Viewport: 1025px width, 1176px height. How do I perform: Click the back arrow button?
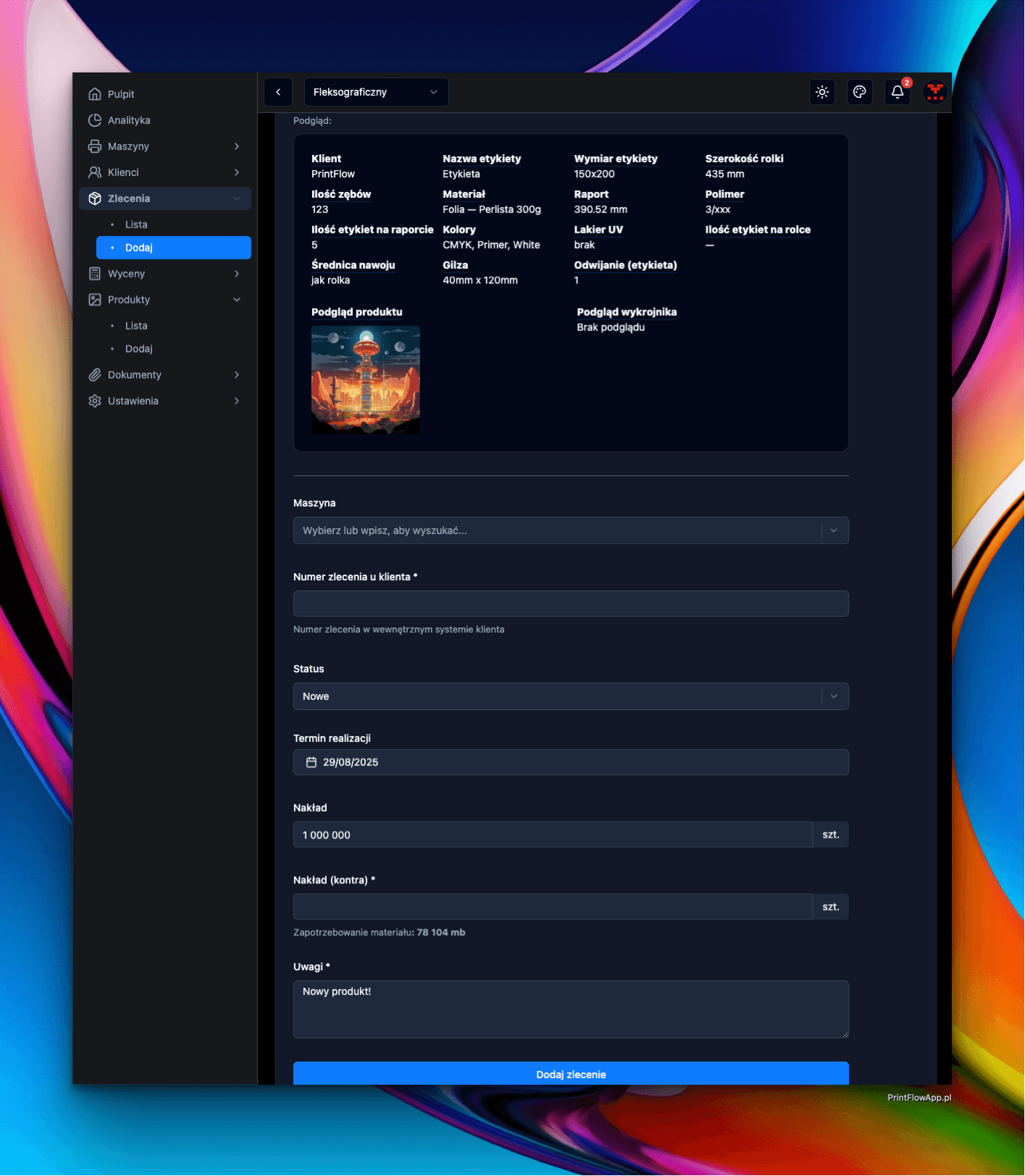[x=278, y=92]
